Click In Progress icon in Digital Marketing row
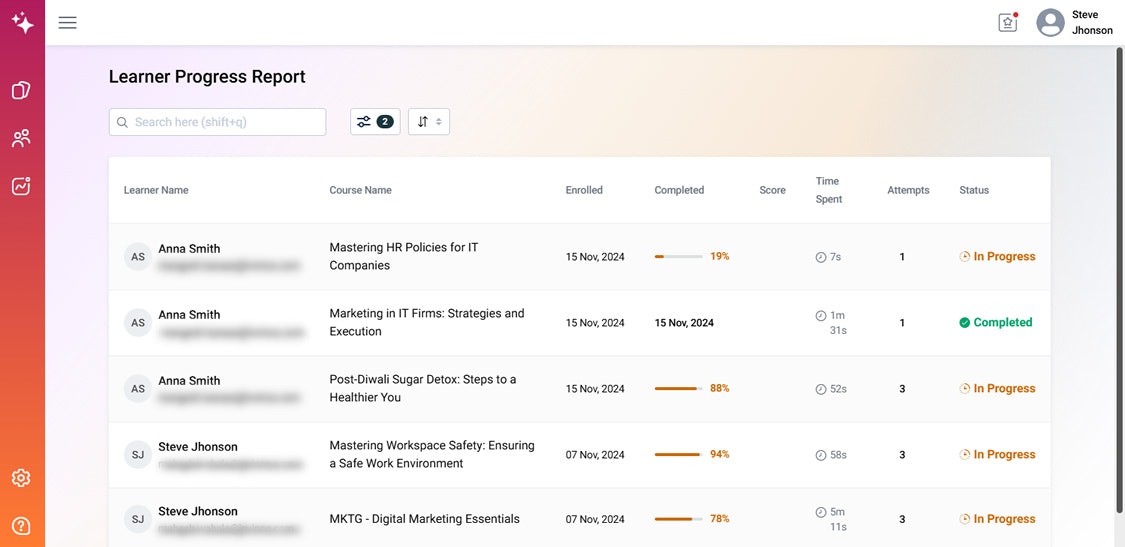 [964, 519]
